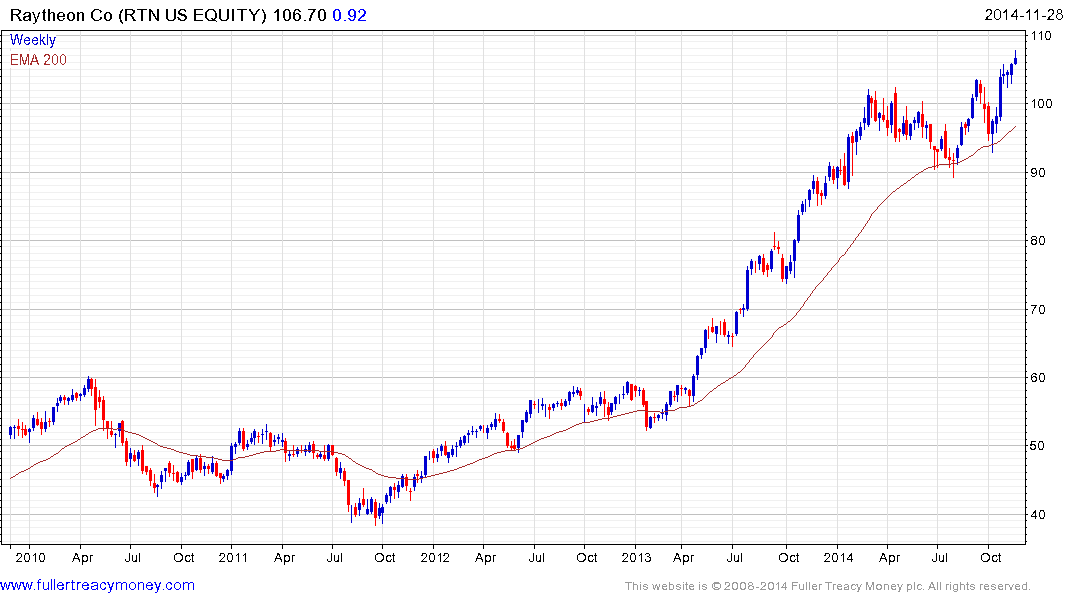Select the price change 0.92
The width and height of the screenshot is (1075, 600).
350,15
